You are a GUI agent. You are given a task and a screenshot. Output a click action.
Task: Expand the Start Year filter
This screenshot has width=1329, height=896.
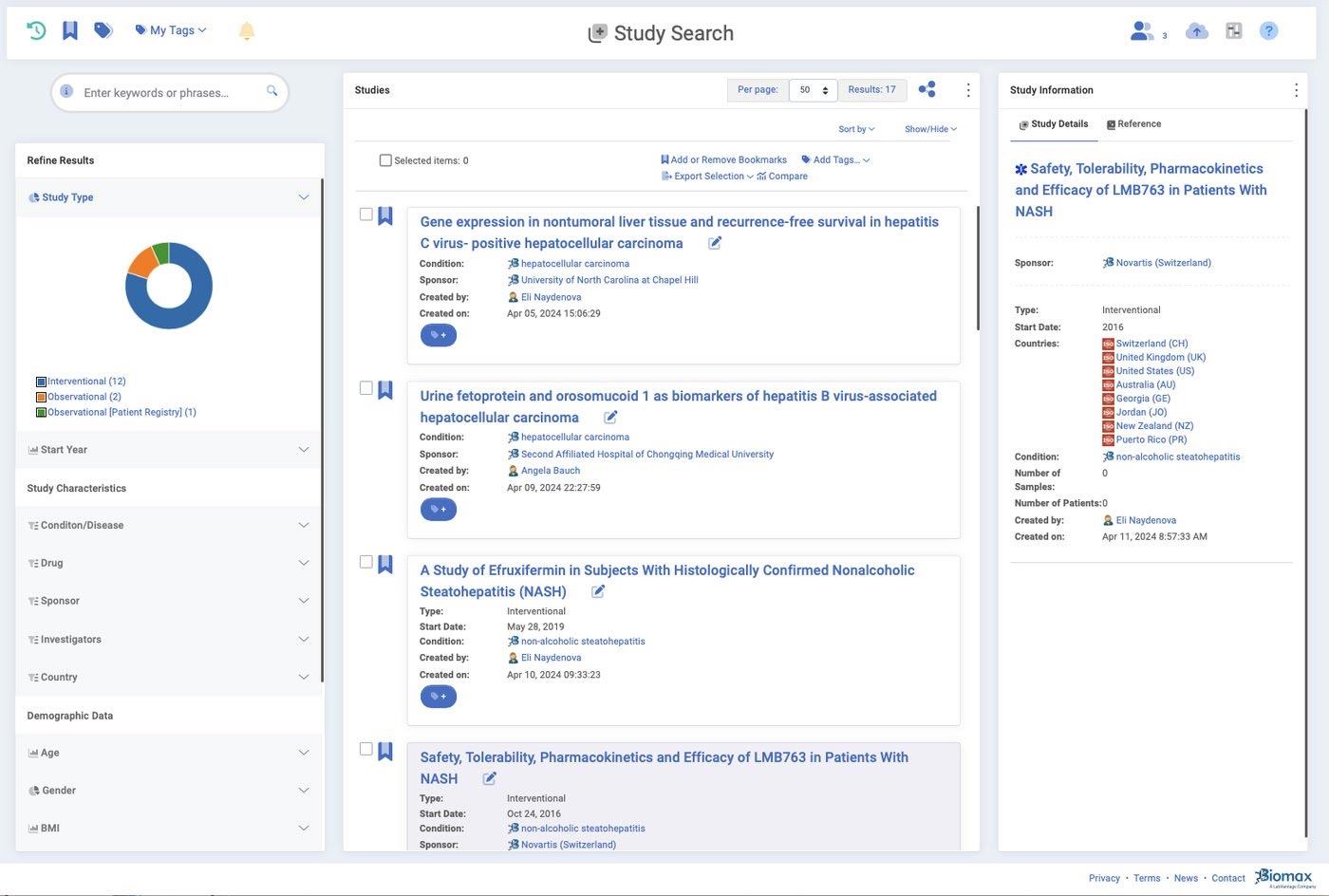pyautogui.click(x=169, y=450)
